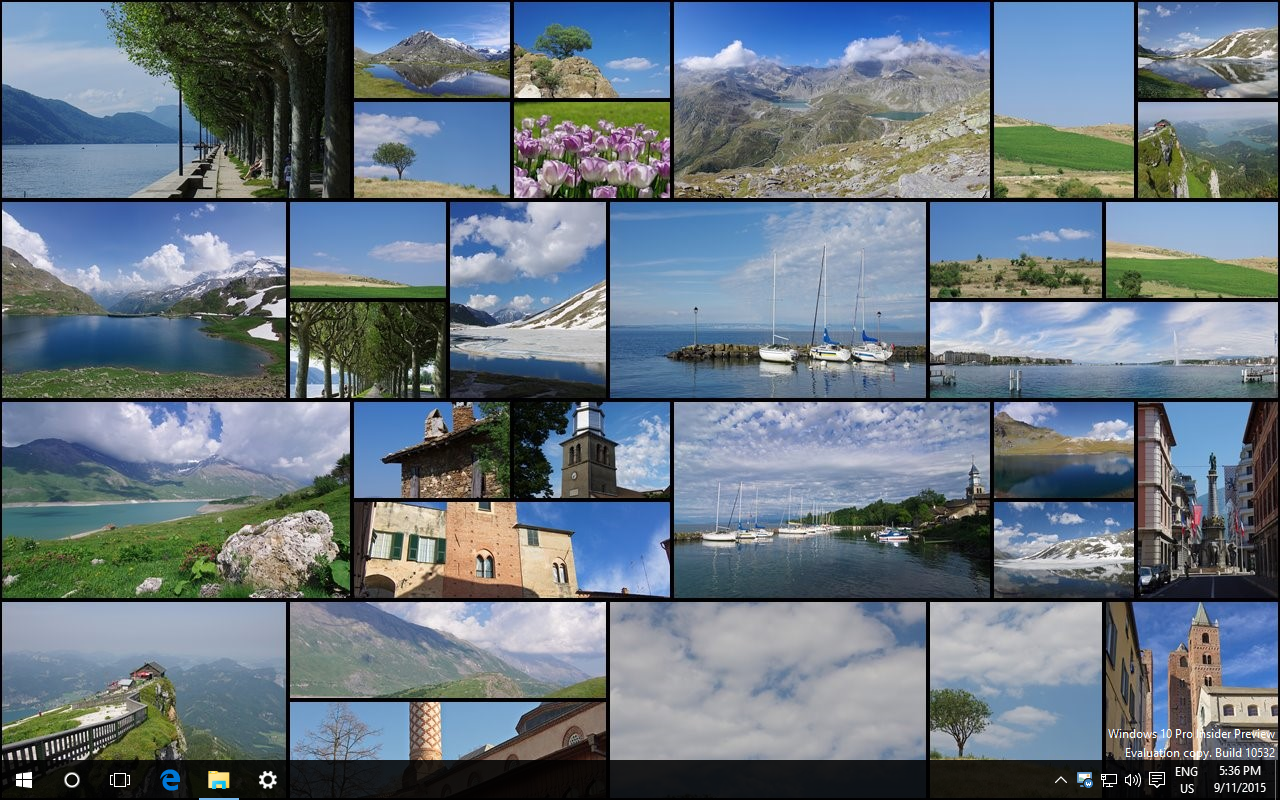This screenshot has height=800, width=1280.
Task: Click the monitor tray icon with blue badge
Action: pos(1085,780)
